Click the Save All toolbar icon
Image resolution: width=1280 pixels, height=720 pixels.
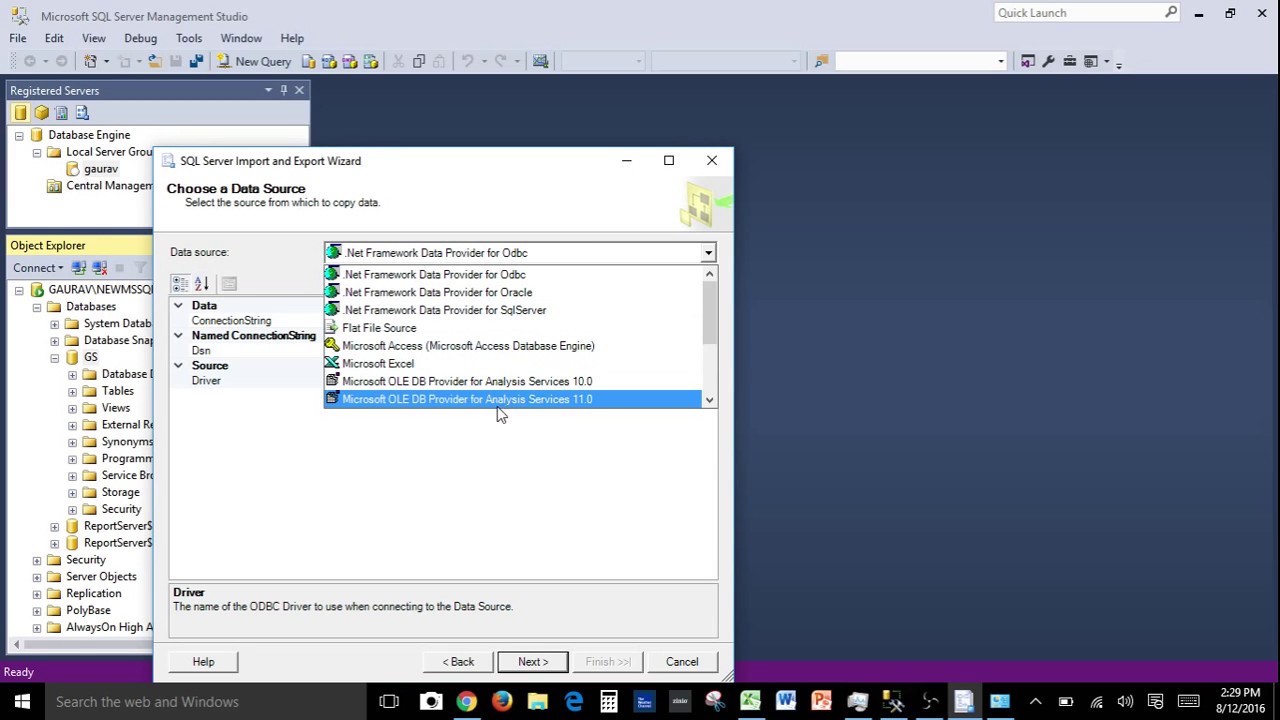(196, 61)
